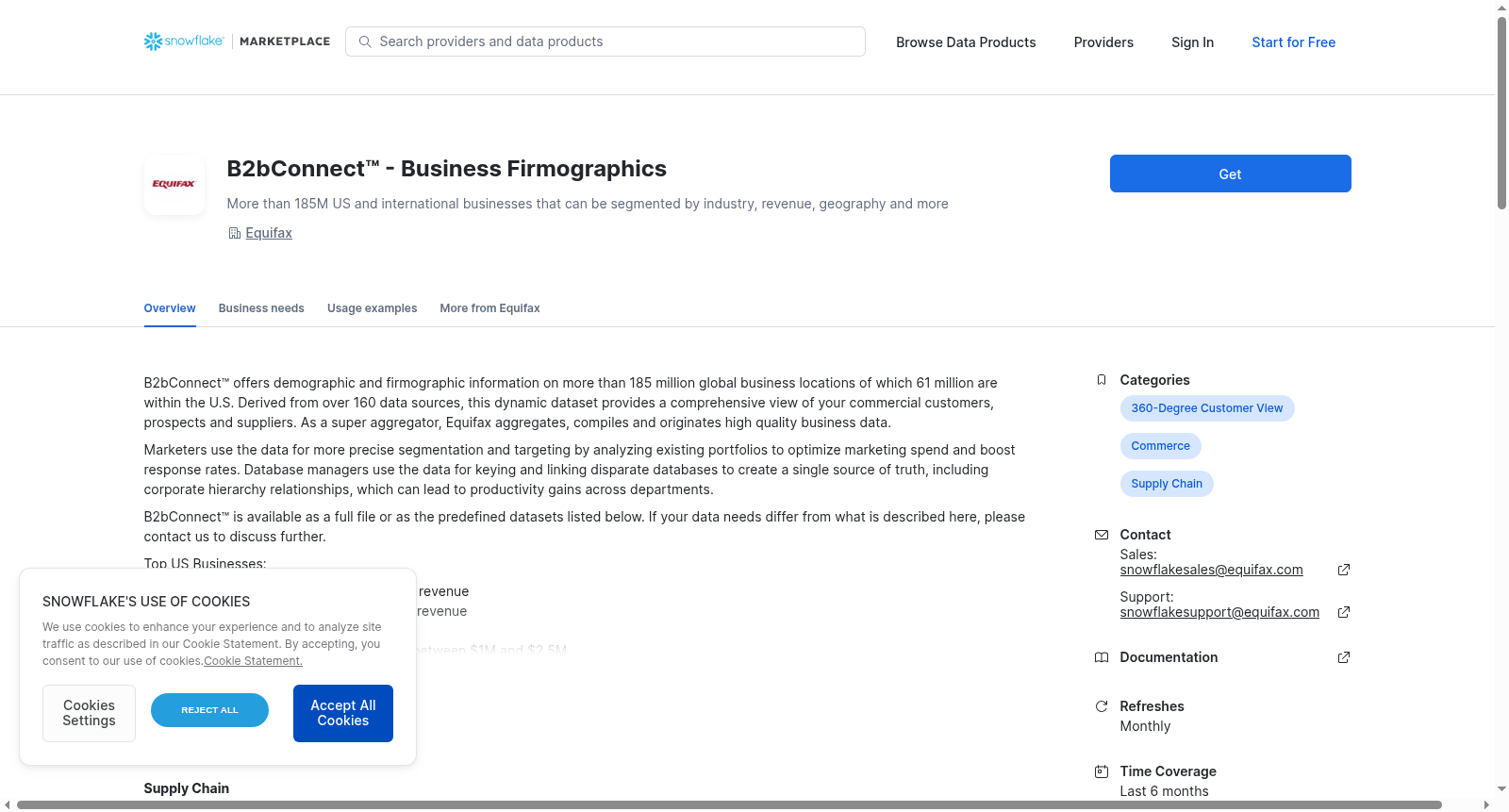Focus the search providers and data products field
1509x812 pixels.
coord(605,41)
